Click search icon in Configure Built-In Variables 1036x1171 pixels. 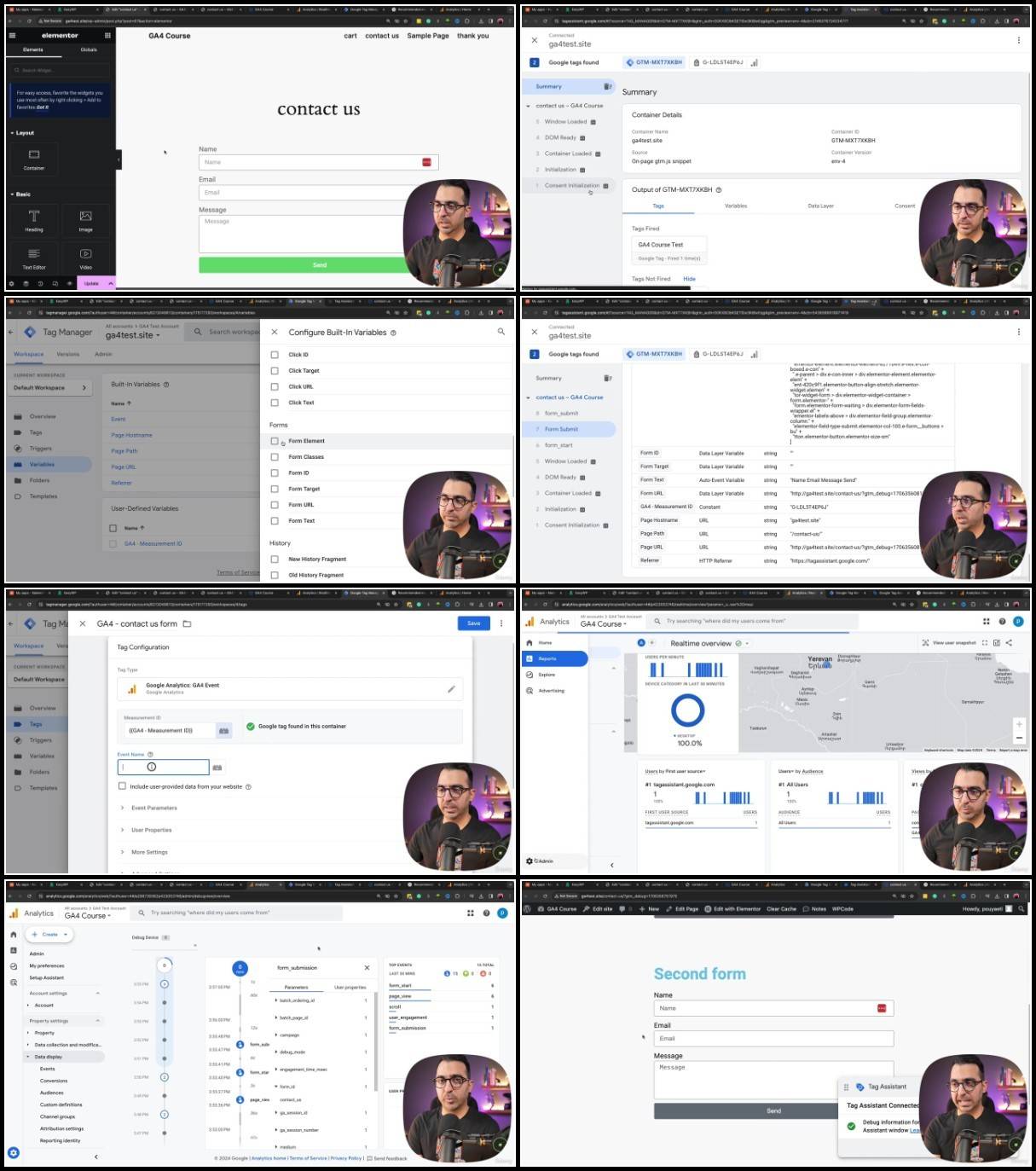(501, 332)
